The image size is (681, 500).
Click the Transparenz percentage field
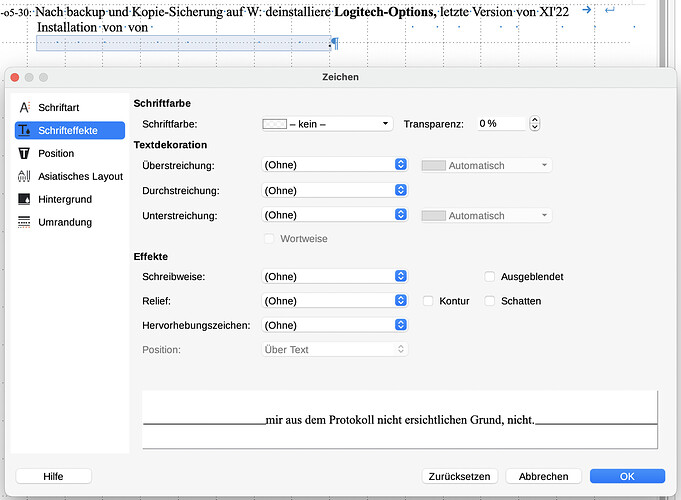(501, 124)
